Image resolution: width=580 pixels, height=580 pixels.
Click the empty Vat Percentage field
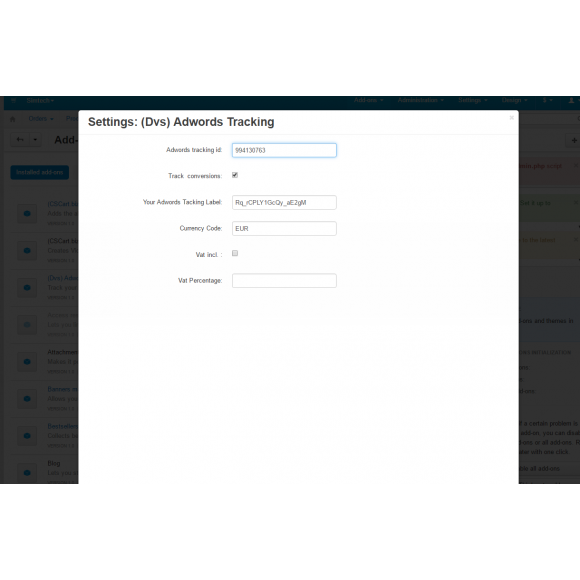(x=284, y=280)
